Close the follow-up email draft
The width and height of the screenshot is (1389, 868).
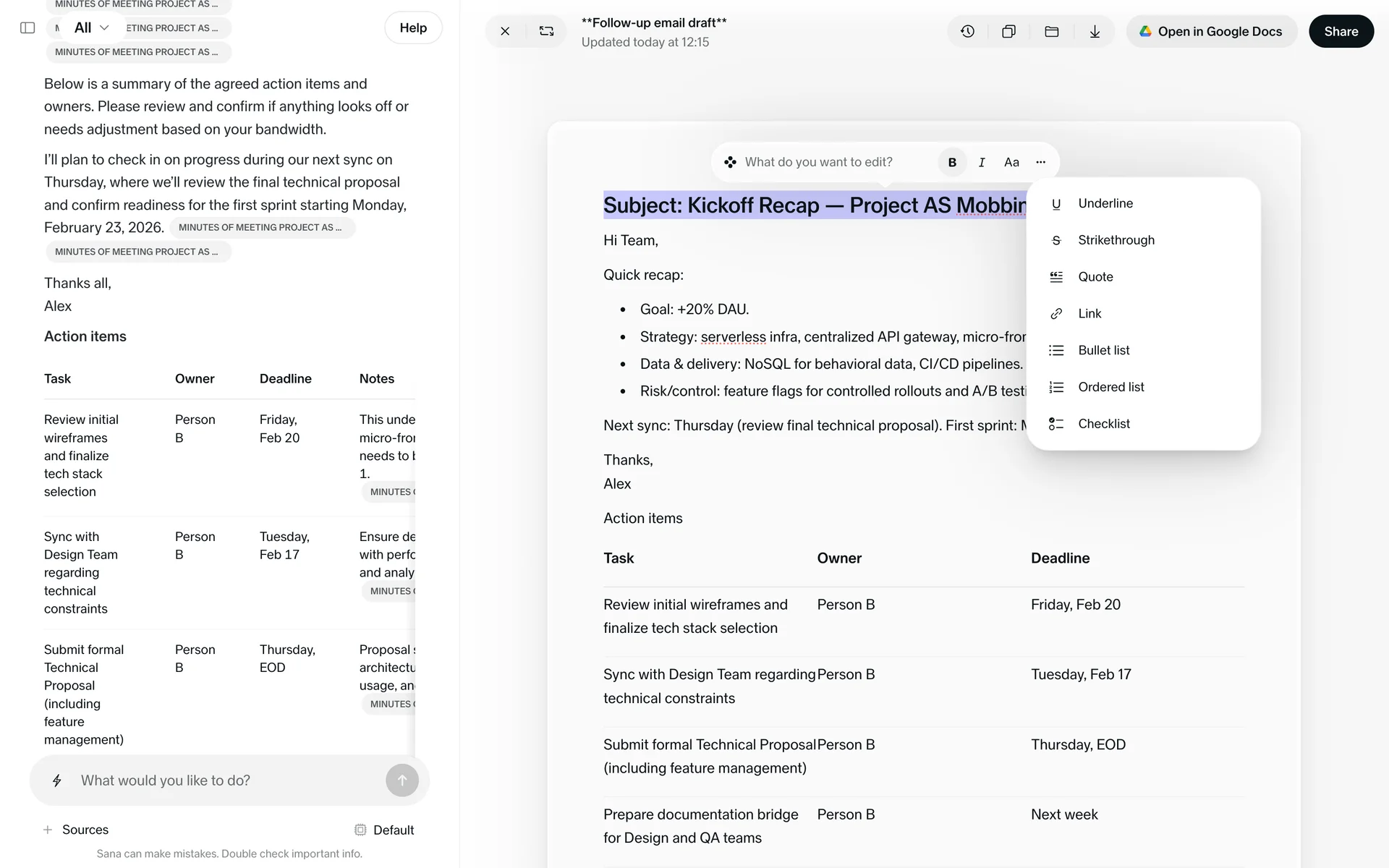coord(505,32)
